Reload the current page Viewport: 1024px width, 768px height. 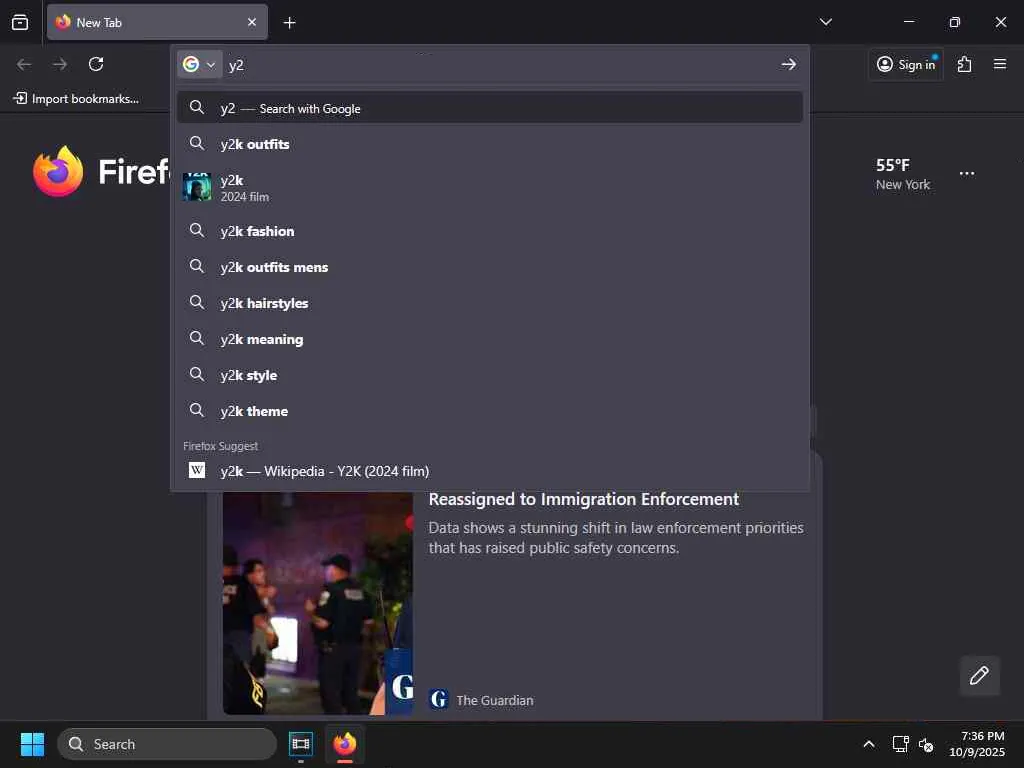click(96, 64)
